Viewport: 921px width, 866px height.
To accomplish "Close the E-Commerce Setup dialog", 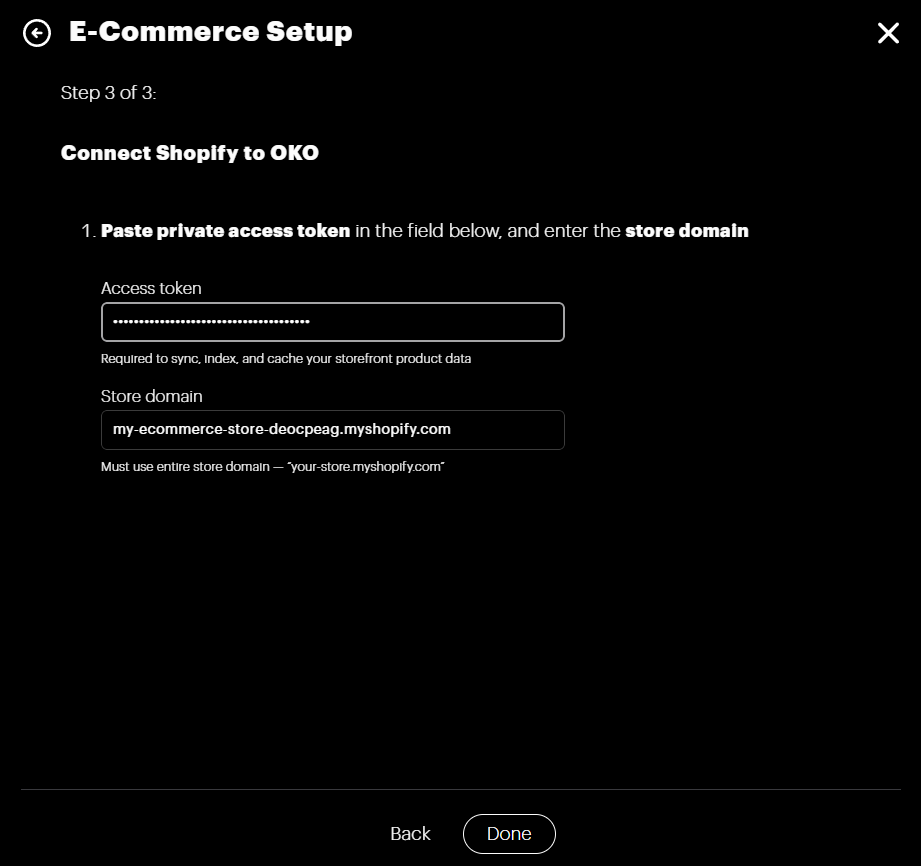I will 888,33.
